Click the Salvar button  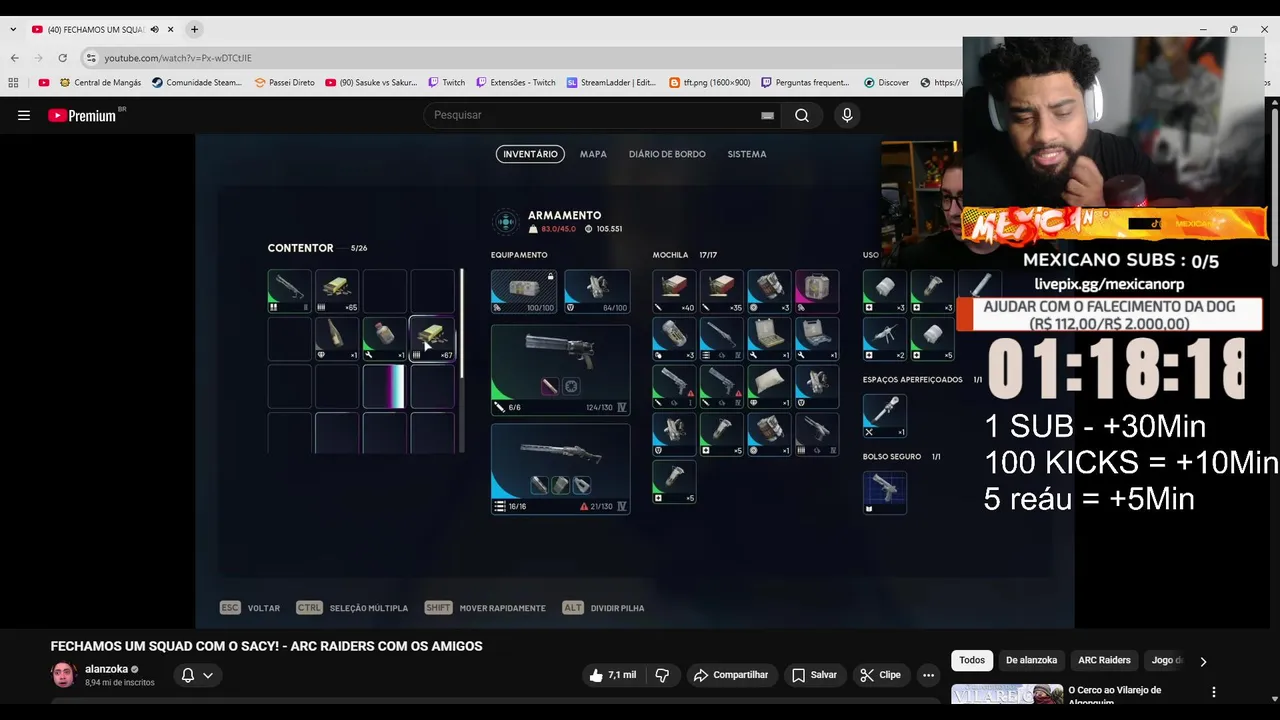click(x=814, y=675)
